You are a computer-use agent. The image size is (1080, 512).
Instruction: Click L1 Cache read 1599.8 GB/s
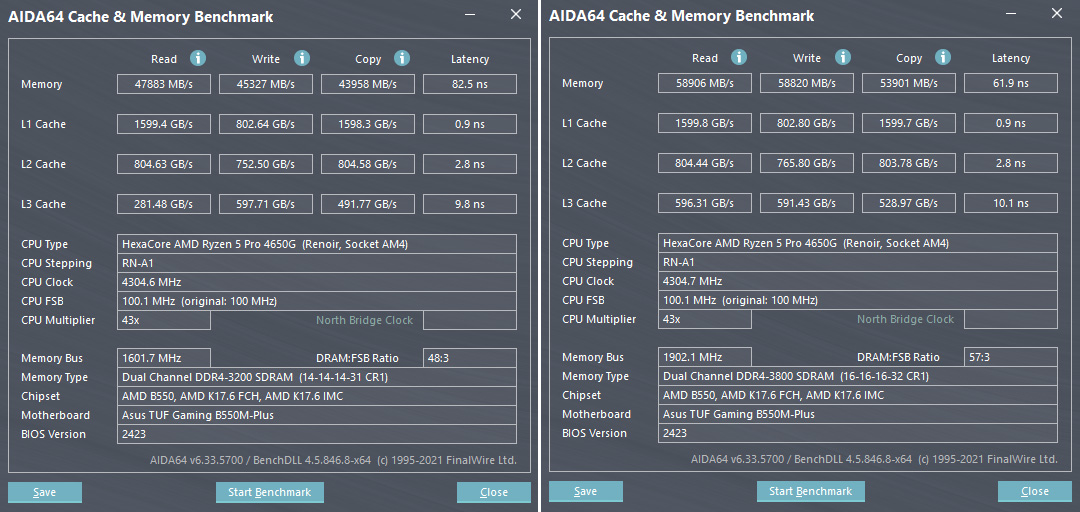tap(705, 123)
